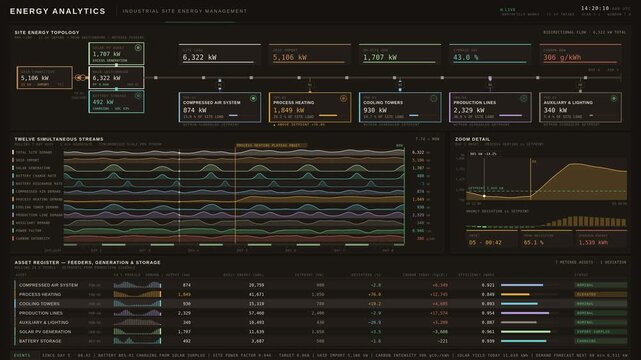Click the Battery Storage sparkline thumbnail

click(137, 340)
